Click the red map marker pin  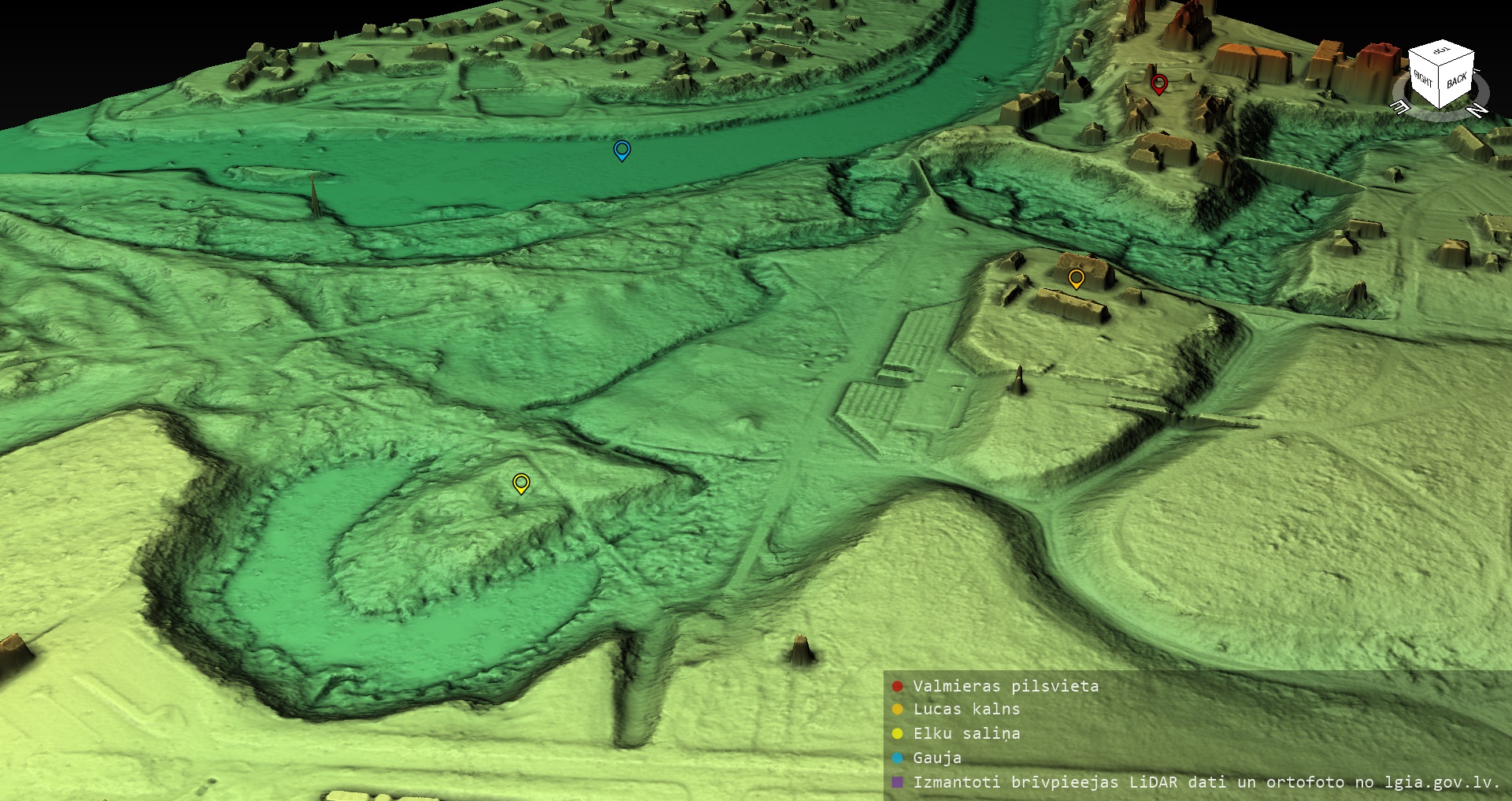click(1158, 83)
